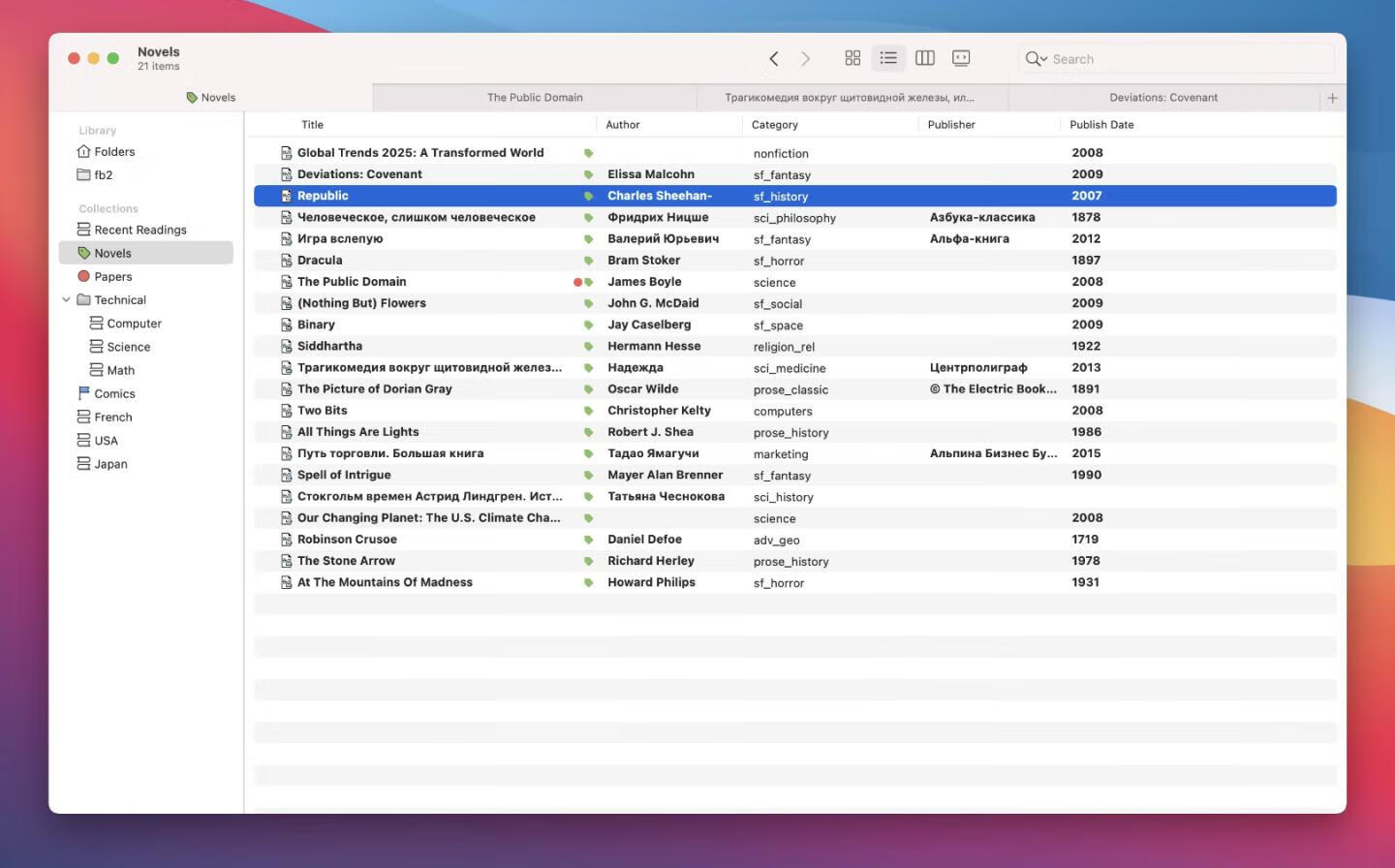Screen dimensions: 1395x868
Task: Go forward with the right chevron
Action: 805,59
